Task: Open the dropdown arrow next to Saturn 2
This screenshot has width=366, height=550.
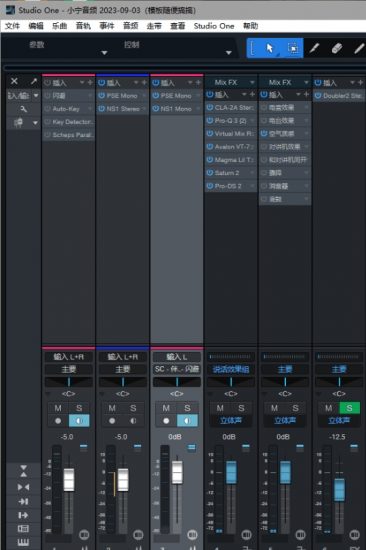Action: (252, 173)
